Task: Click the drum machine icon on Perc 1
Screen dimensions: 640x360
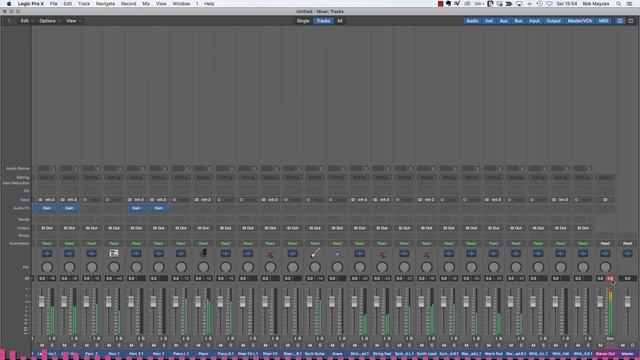Action: pyautogui.click(x=114, y=253)
